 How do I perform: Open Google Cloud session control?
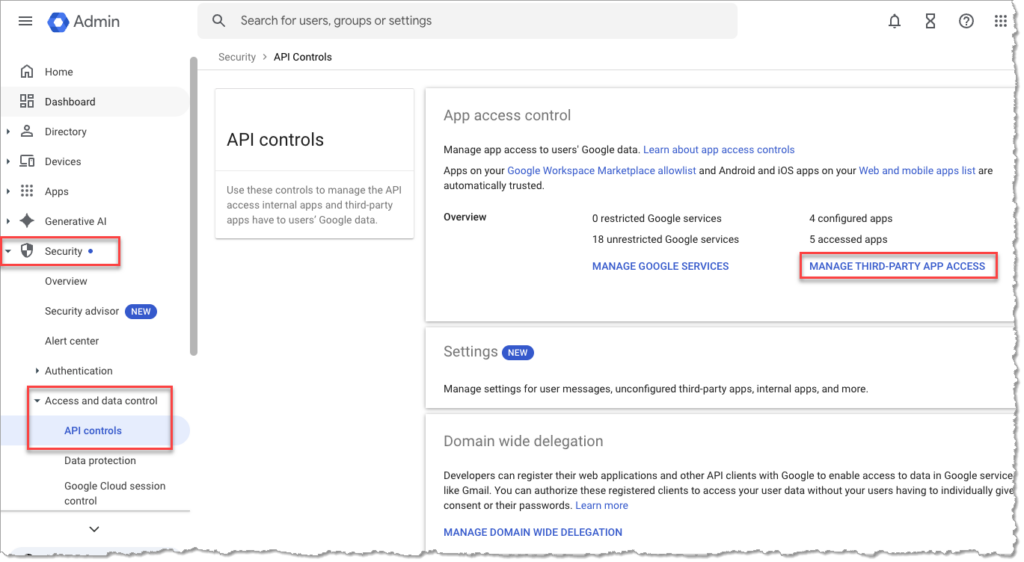click(114, 493)
